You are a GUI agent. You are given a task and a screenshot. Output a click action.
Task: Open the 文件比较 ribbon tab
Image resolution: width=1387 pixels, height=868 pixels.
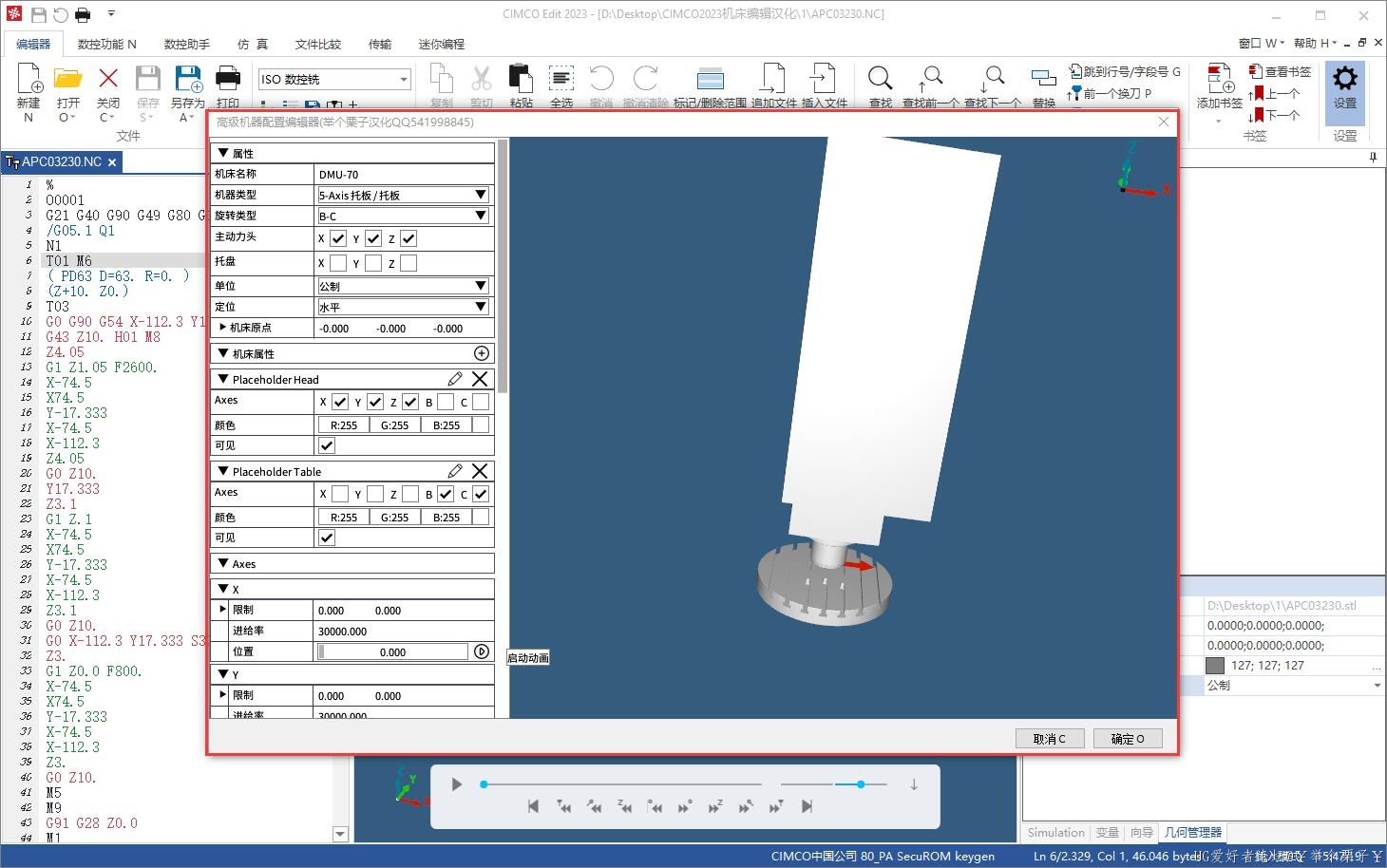click(x=318, y=44)
